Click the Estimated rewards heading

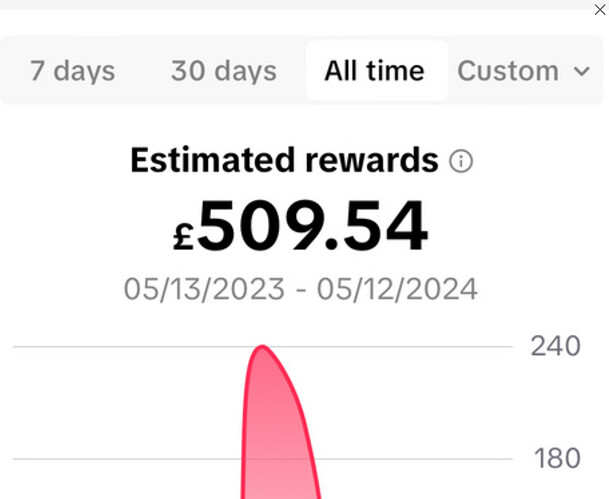click(284, 160)
